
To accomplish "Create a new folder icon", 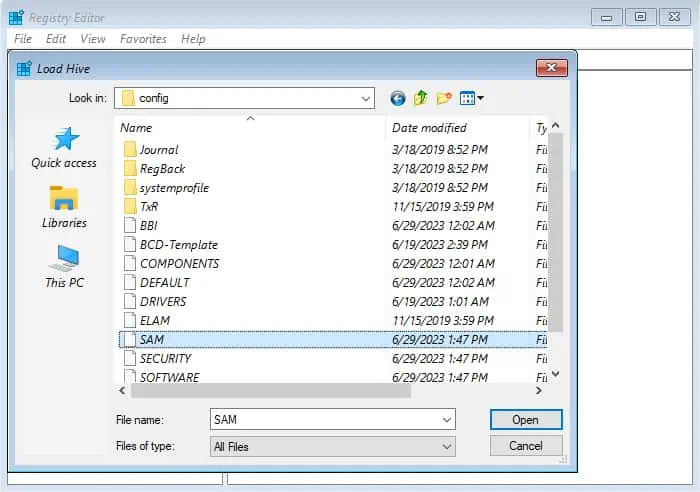I will (444, 98).
